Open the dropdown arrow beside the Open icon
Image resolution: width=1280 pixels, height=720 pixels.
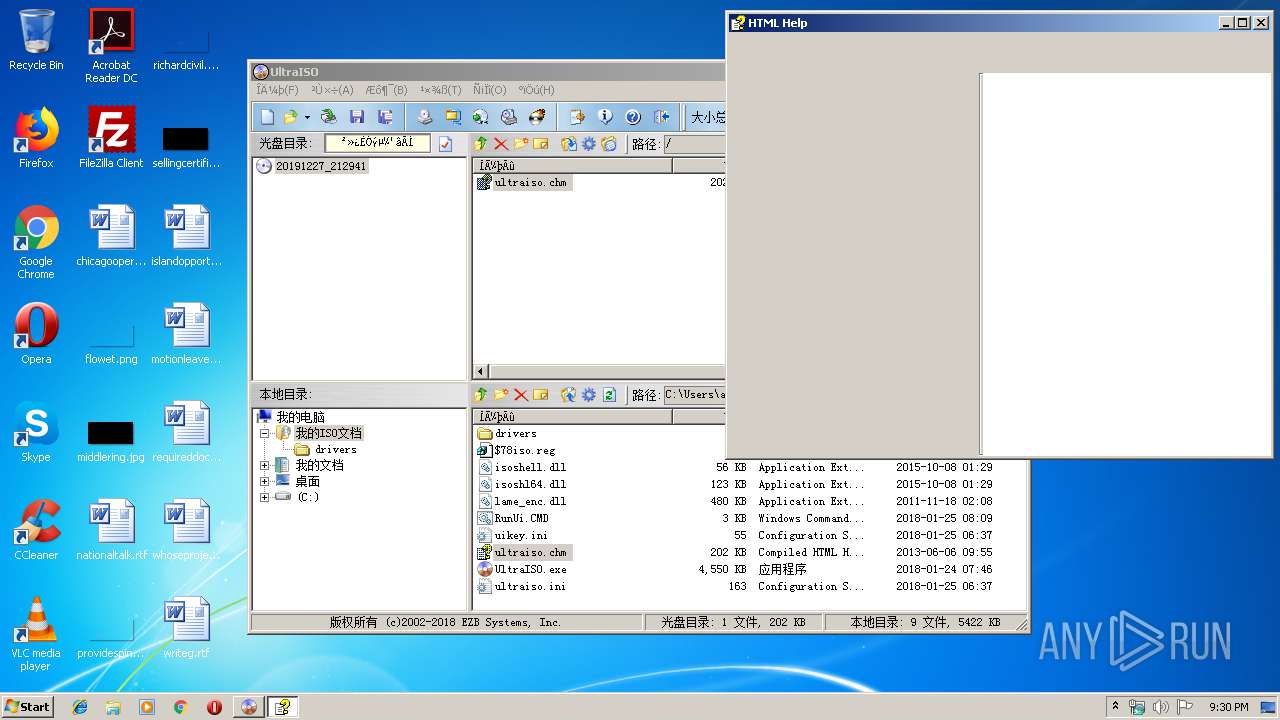coord(307,117)
